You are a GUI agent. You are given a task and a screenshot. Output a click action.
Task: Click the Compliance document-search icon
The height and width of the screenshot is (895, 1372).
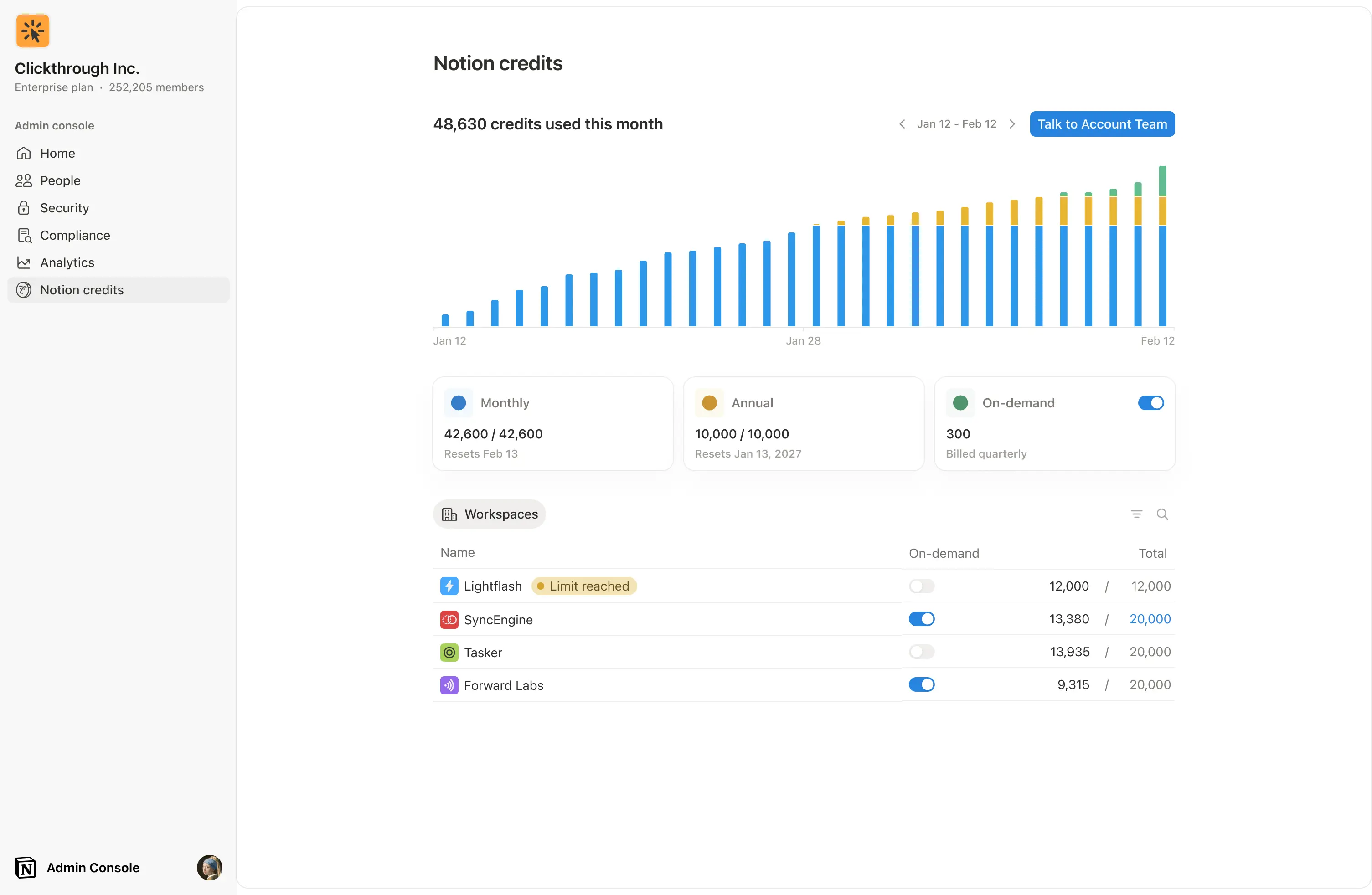coord(24,235)
